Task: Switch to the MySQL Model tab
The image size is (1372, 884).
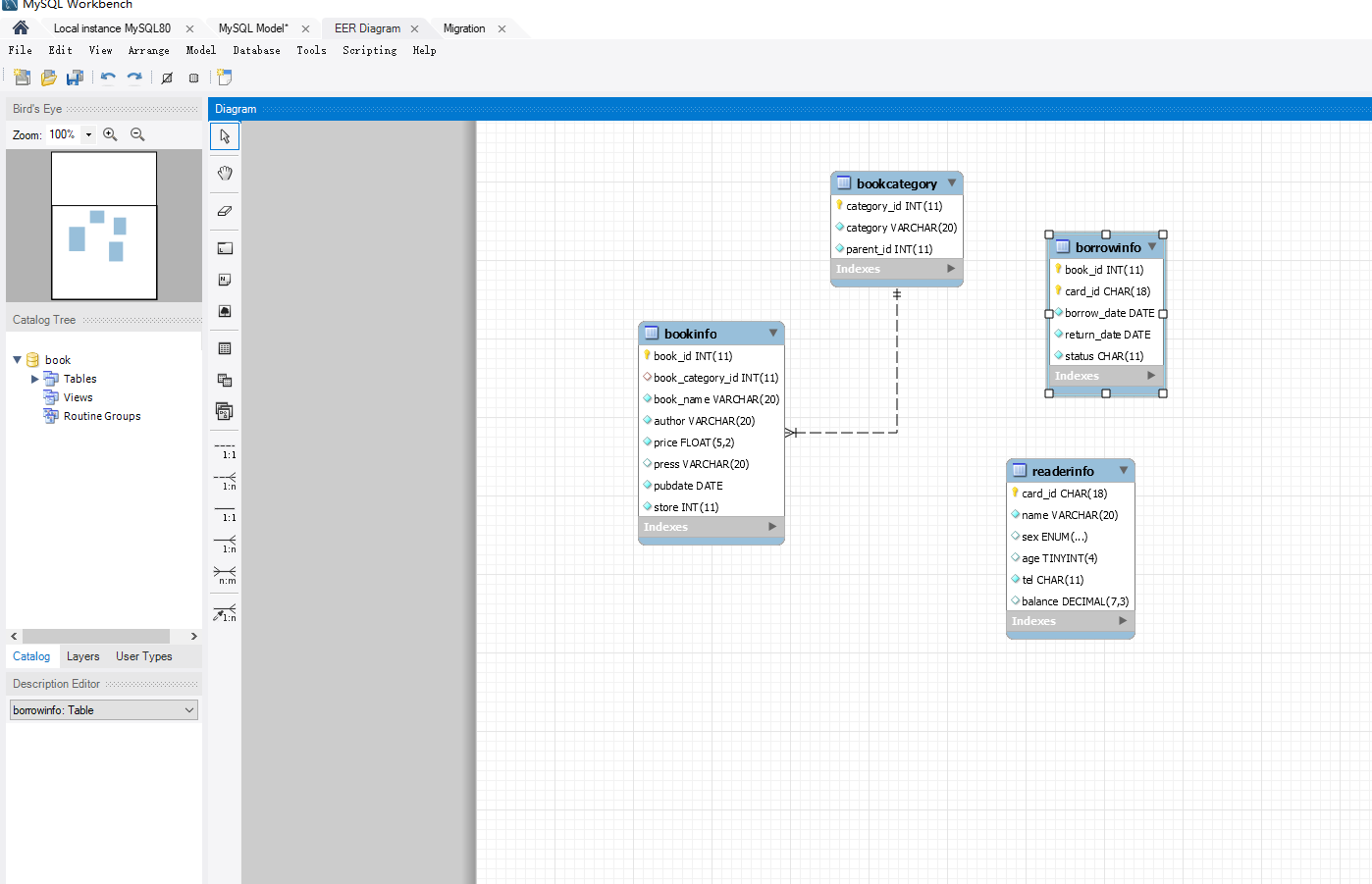Action: tap(253, 28)
